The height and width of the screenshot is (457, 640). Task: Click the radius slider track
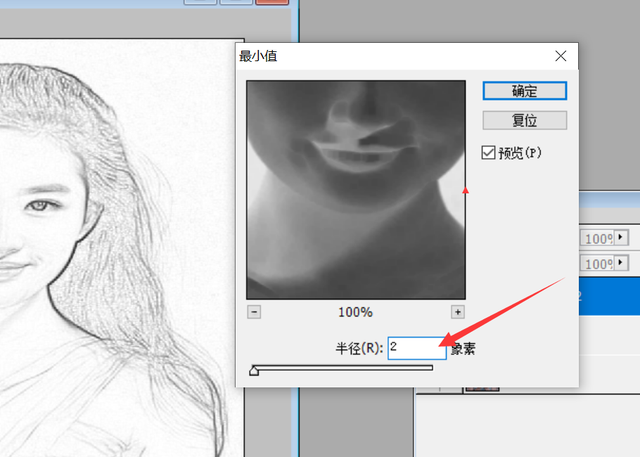click(x=342, y=368)
